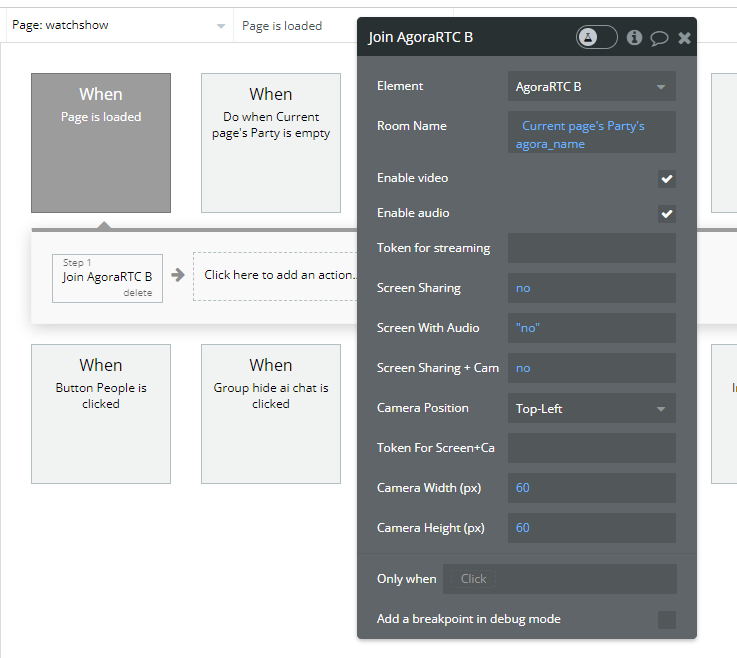Viewport: 737px width, 658px height.
Task: Open the Page is loaded workflow selector
Action: [x=297, y=26]
